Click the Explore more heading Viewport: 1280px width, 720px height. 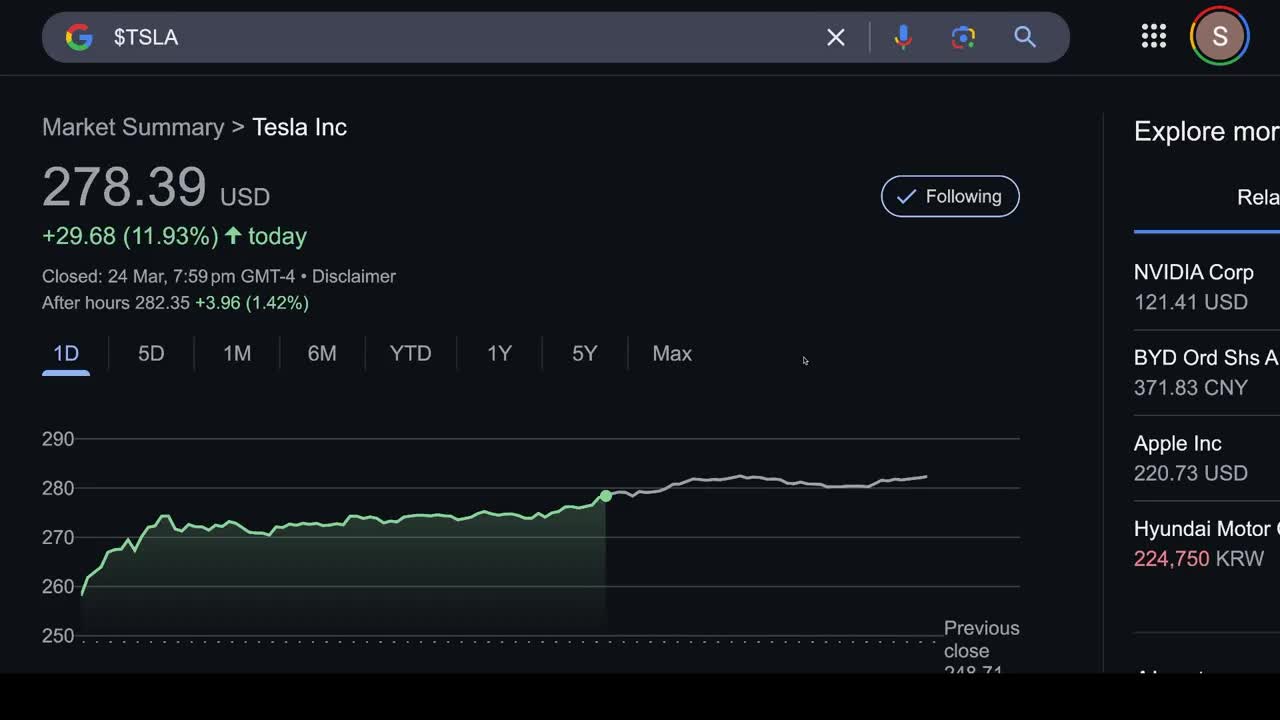coord(1206,132)
